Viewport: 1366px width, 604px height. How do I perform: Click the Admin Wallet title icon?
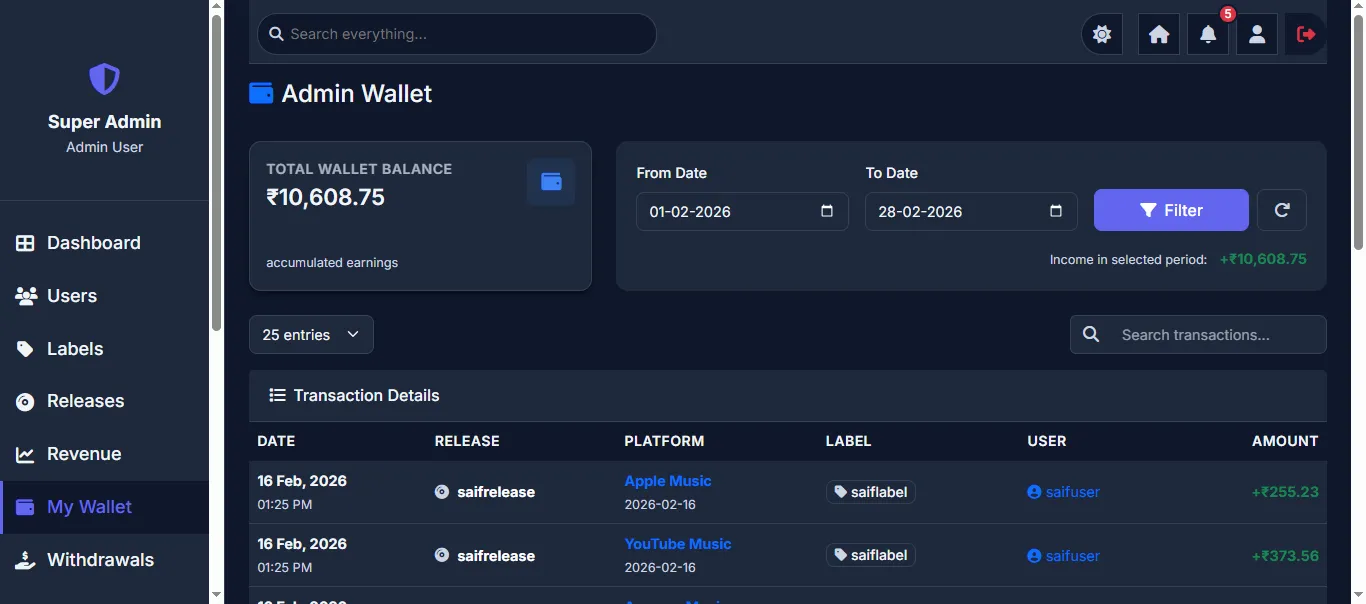click(261, 93)
